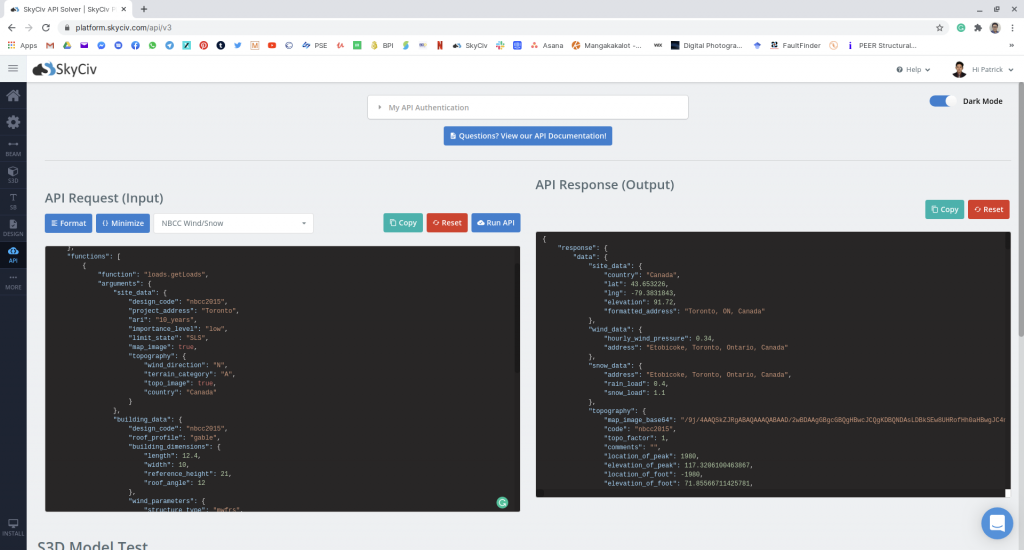This screenshot has height=550, width=1024.
Task: Toggle the Dark Mode switch
Action: coord(942,101)
